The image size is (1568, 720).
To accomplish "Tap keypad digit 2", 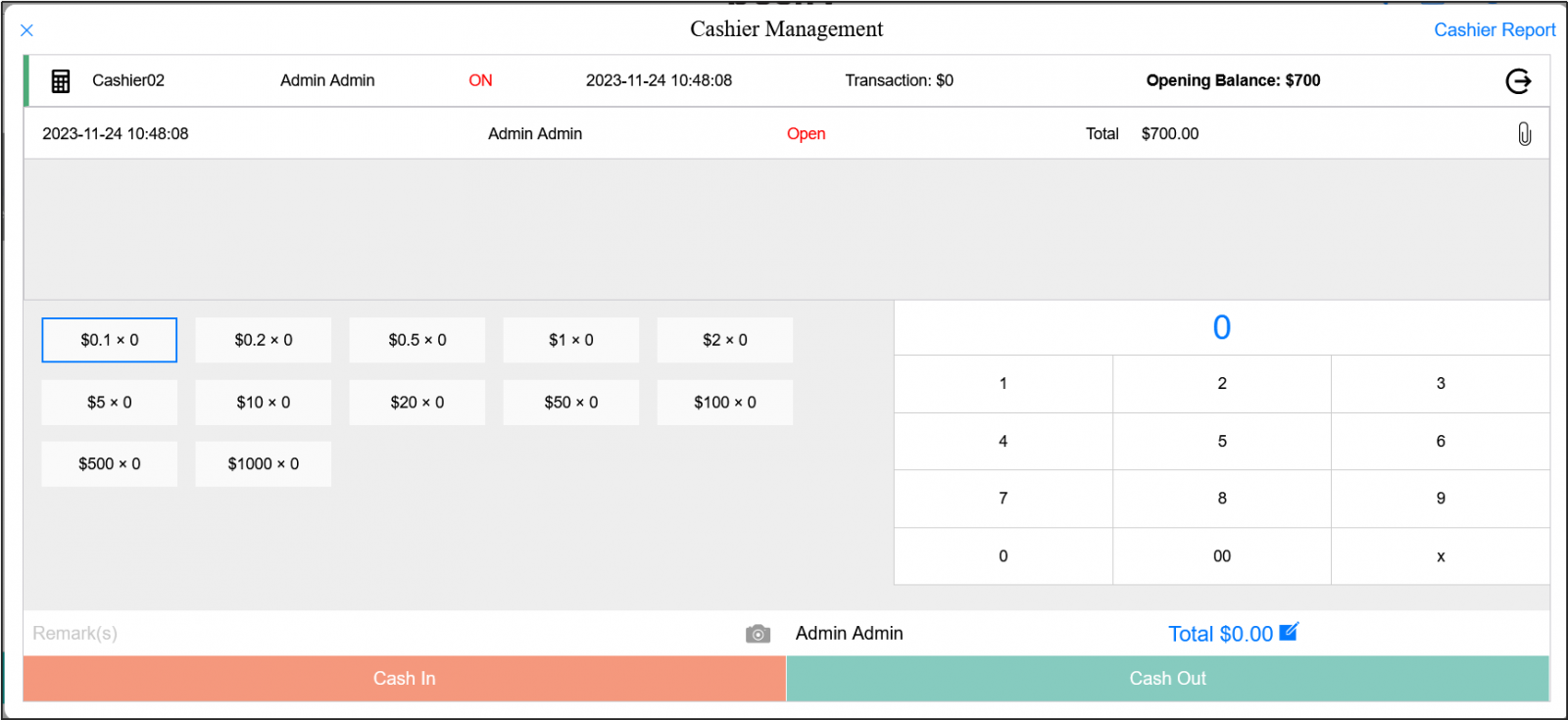I will 1222,384.
